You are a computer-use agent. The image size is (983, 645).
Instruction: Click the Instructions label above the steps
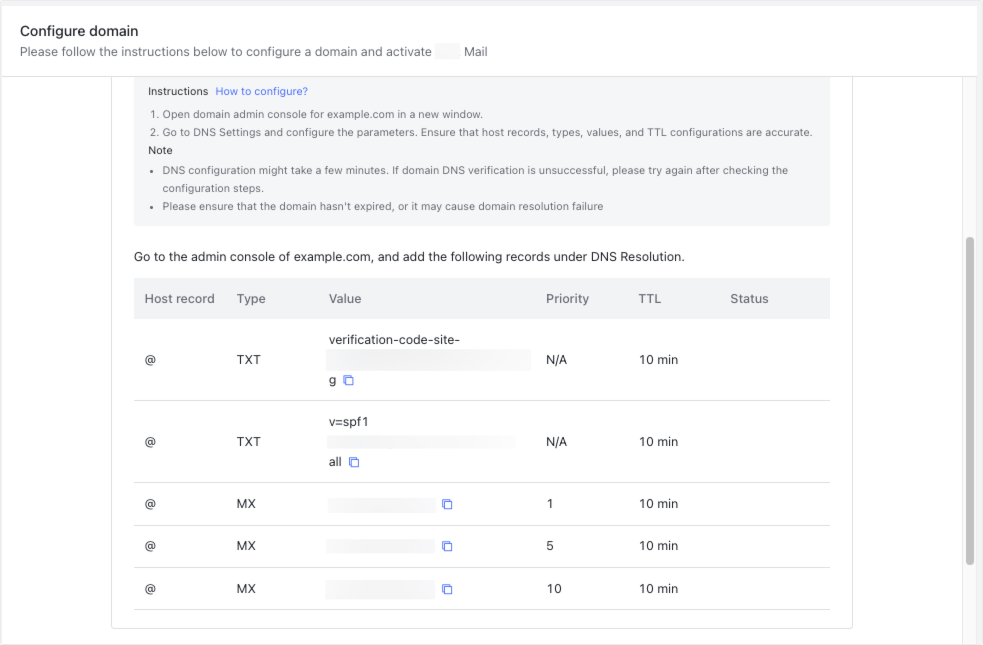click(178, 91)
